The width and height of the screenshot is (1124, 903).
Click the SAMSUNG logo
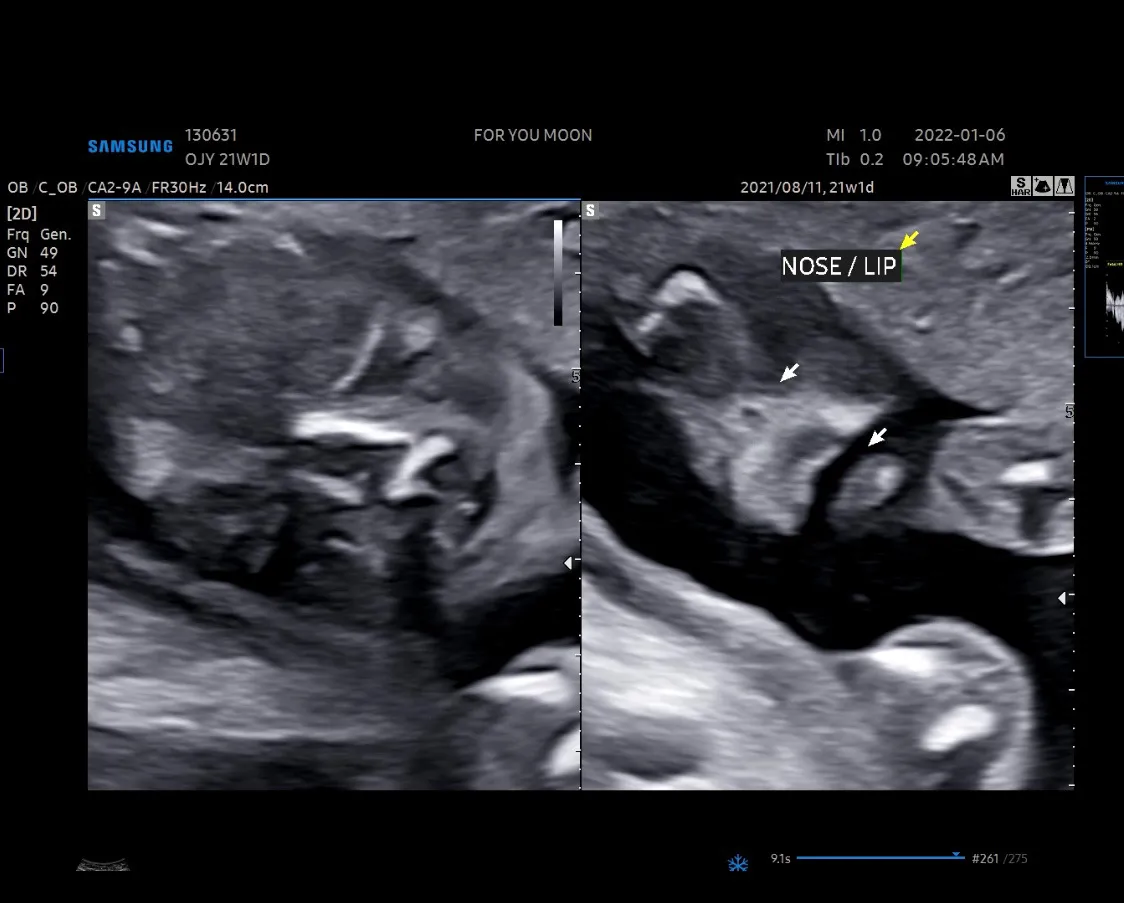pos(130,146)
